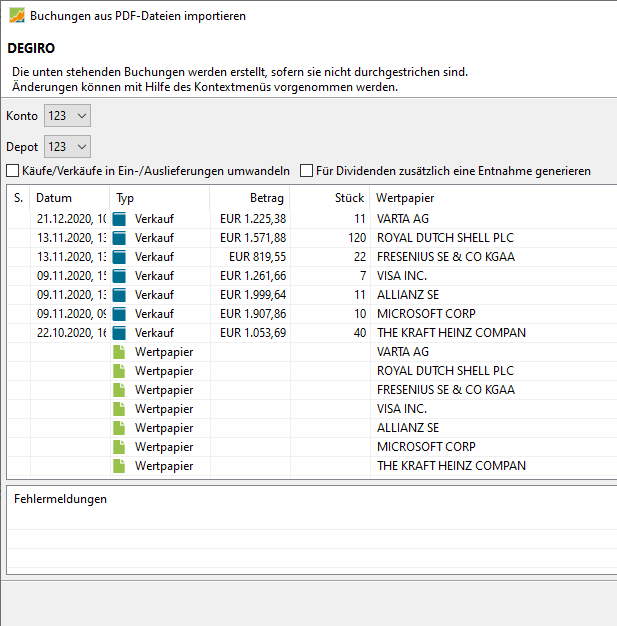Select the amount EUR 1.907,86
This screenshot has width=617, height=626.
point(253,314)
